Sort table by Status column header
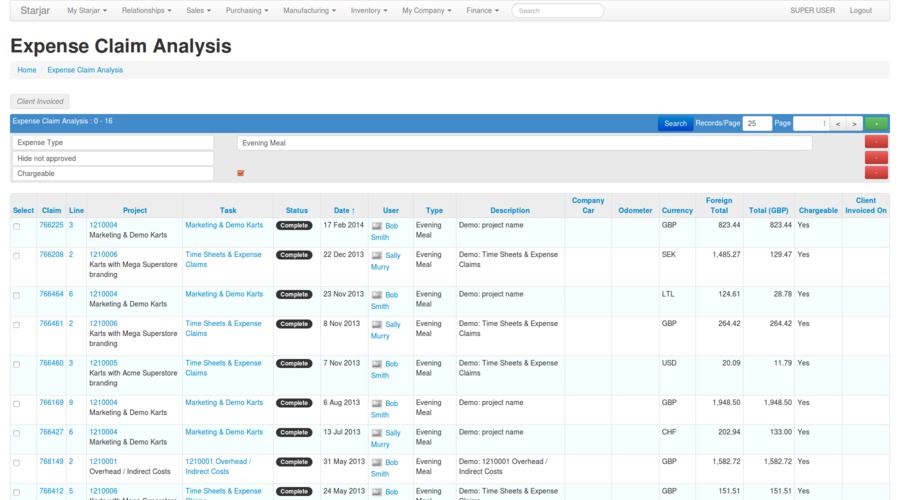Viewport: 900px width, 500px height. tap(297, 211)
